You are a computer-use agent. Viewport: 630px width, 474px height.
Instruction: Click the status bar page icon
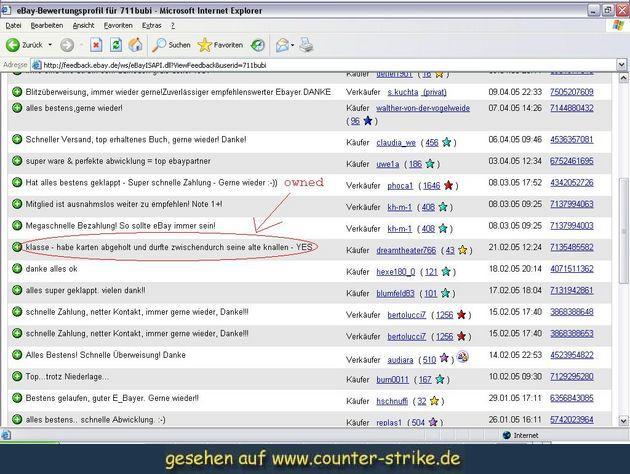(6, 435)
